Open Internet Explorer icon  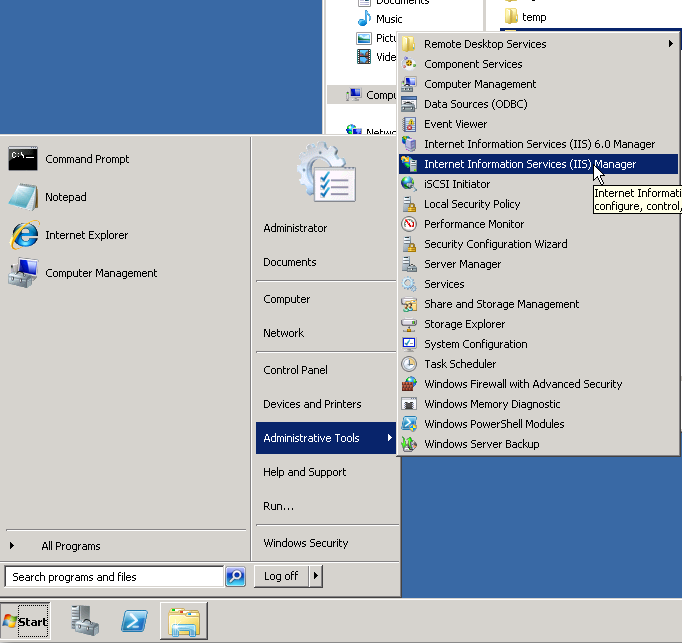24,235
